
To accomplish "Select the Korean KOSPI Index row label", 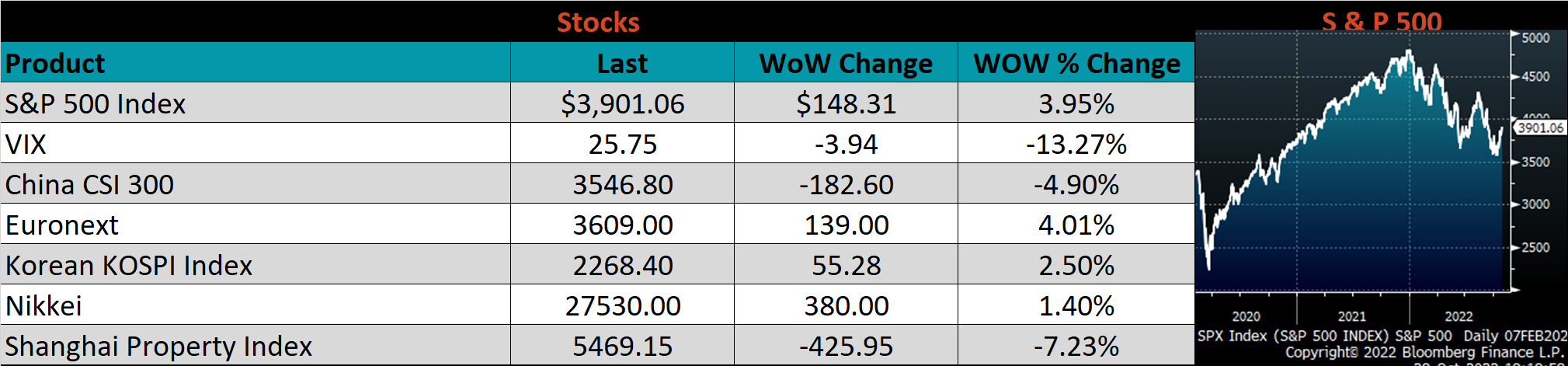I will coord(129,265).
